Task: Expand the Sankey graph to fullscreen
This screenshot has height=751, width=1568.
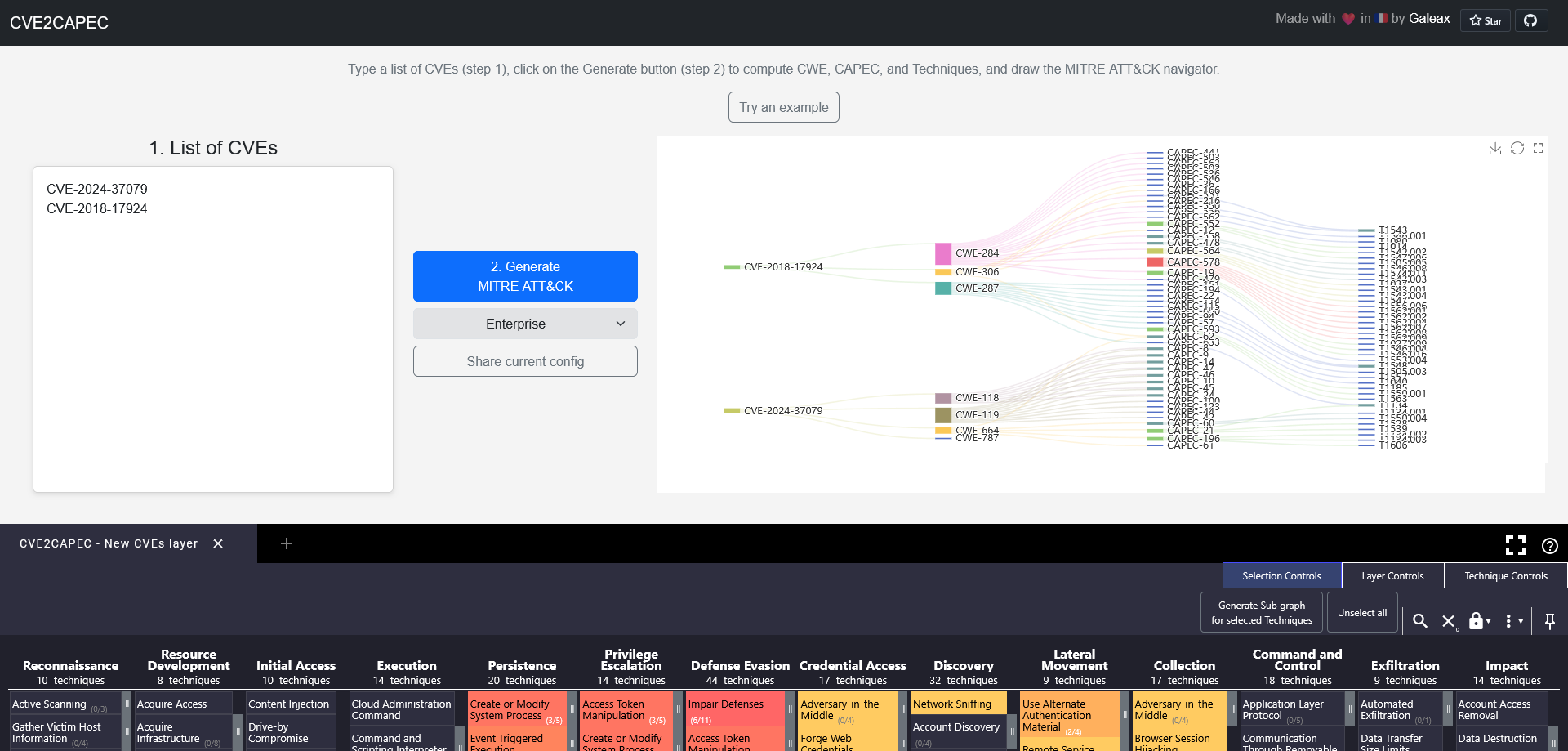Action: 1539,148
